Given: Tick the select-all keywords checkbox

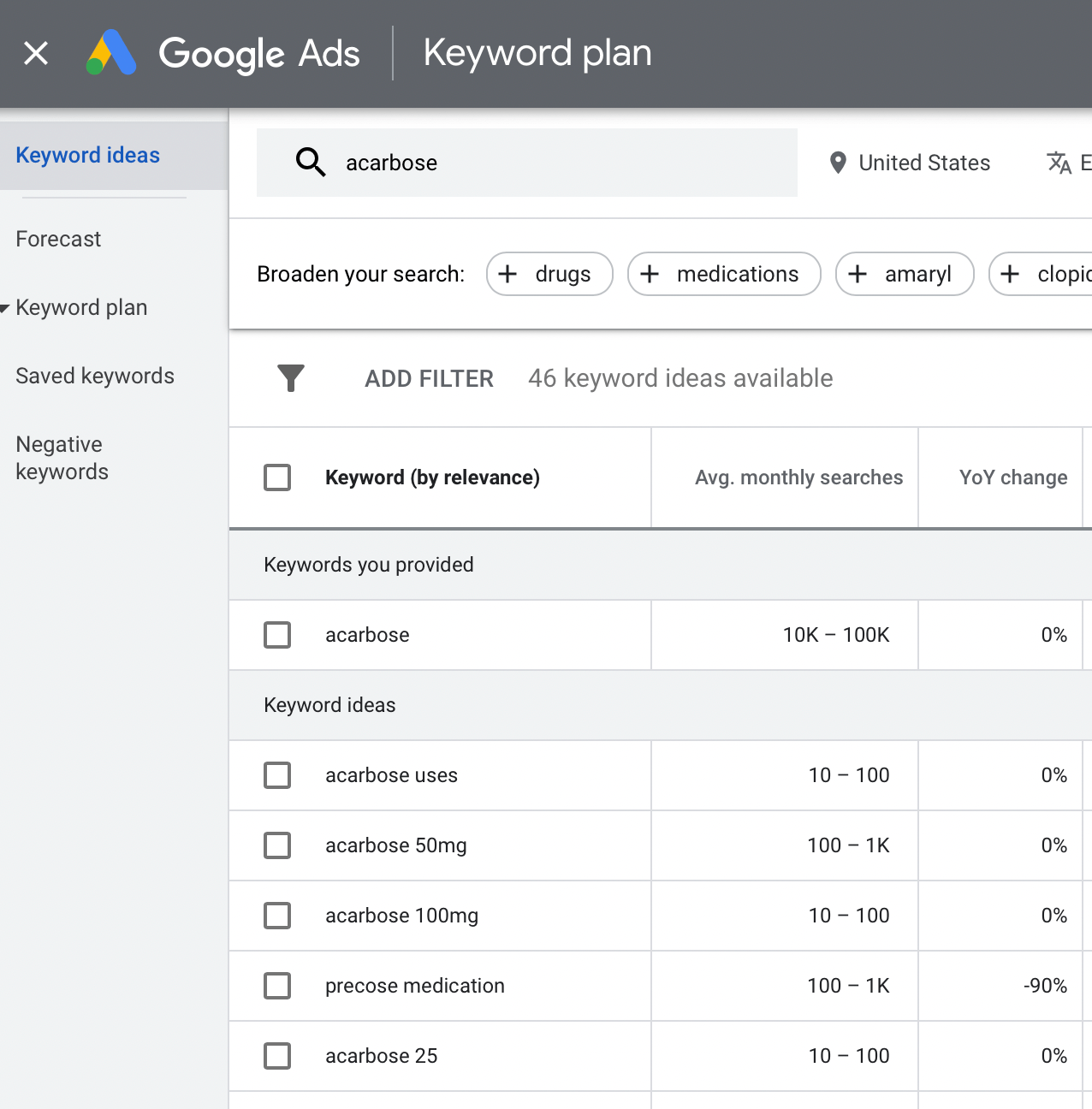Looking at the screenshot, I should coord(277,477).
